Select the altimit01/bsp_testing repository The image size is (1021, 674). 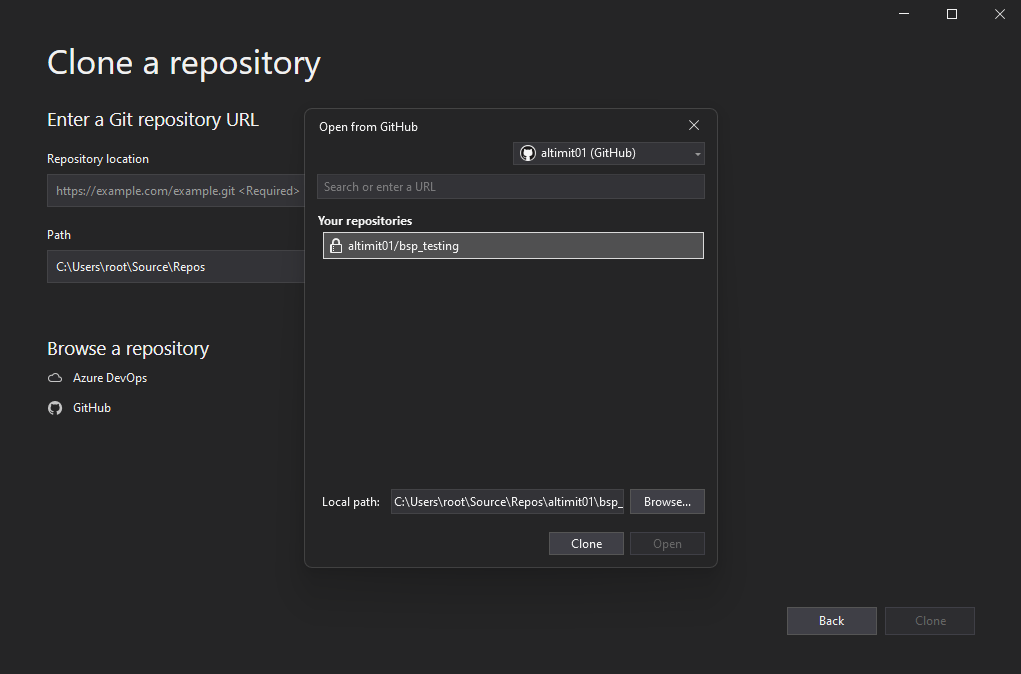pos(513,246)
